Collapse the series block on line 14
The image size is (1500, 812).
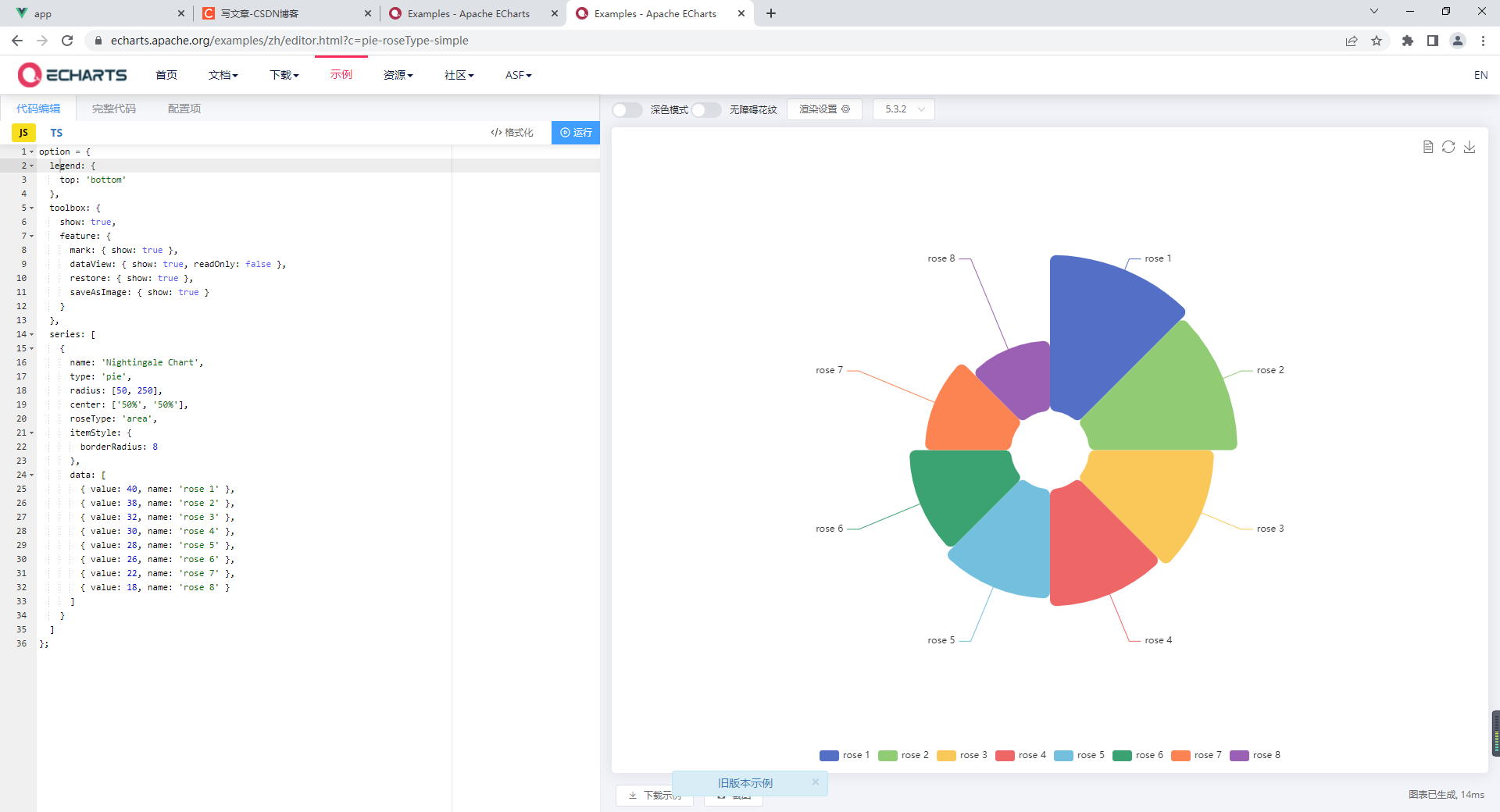pos(32,334)
